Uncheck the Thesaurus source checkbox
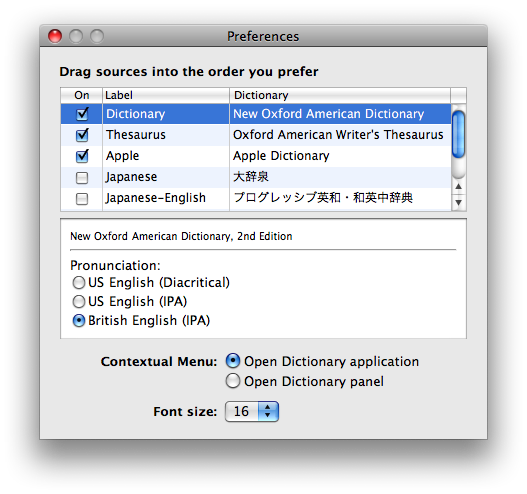The image size is (527, 494). (82, 135)
